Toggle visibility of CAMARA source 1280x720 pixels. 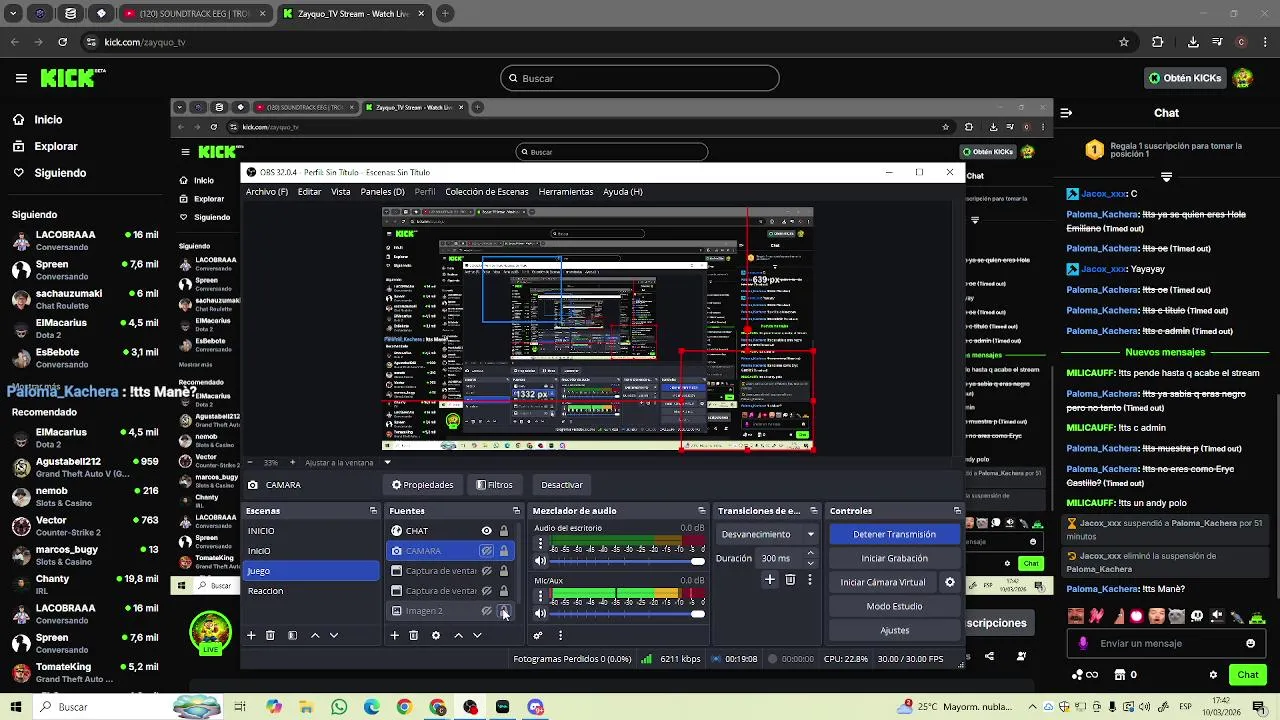click(486, 551)
